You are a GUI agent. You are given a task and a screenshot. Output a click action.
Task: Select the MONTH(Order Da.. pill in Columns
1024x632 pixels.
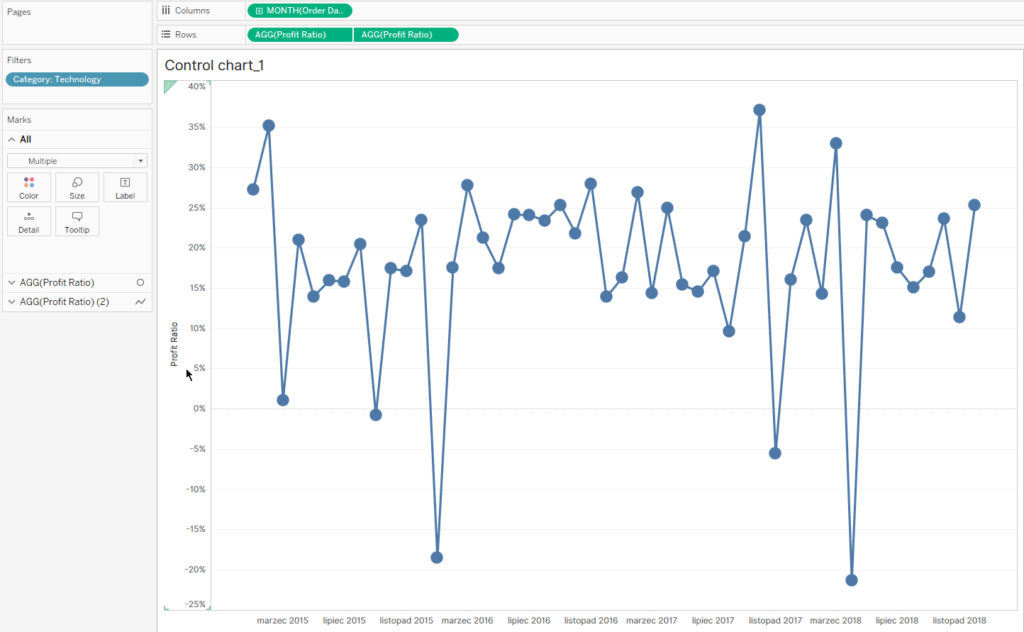point(300,10)
